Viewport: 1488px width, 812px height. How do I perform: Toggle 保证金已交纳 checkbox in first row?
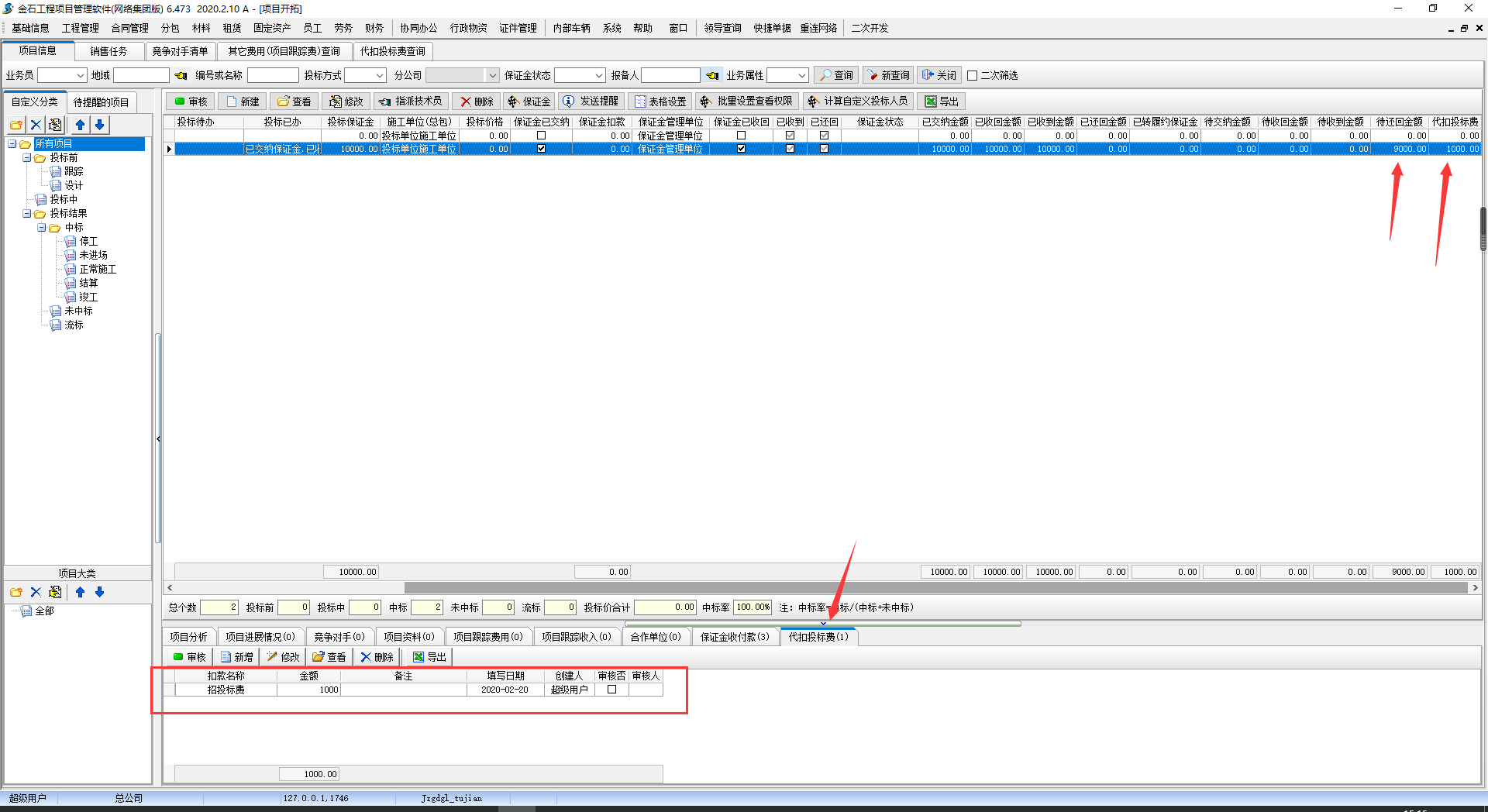pos(541,136)
